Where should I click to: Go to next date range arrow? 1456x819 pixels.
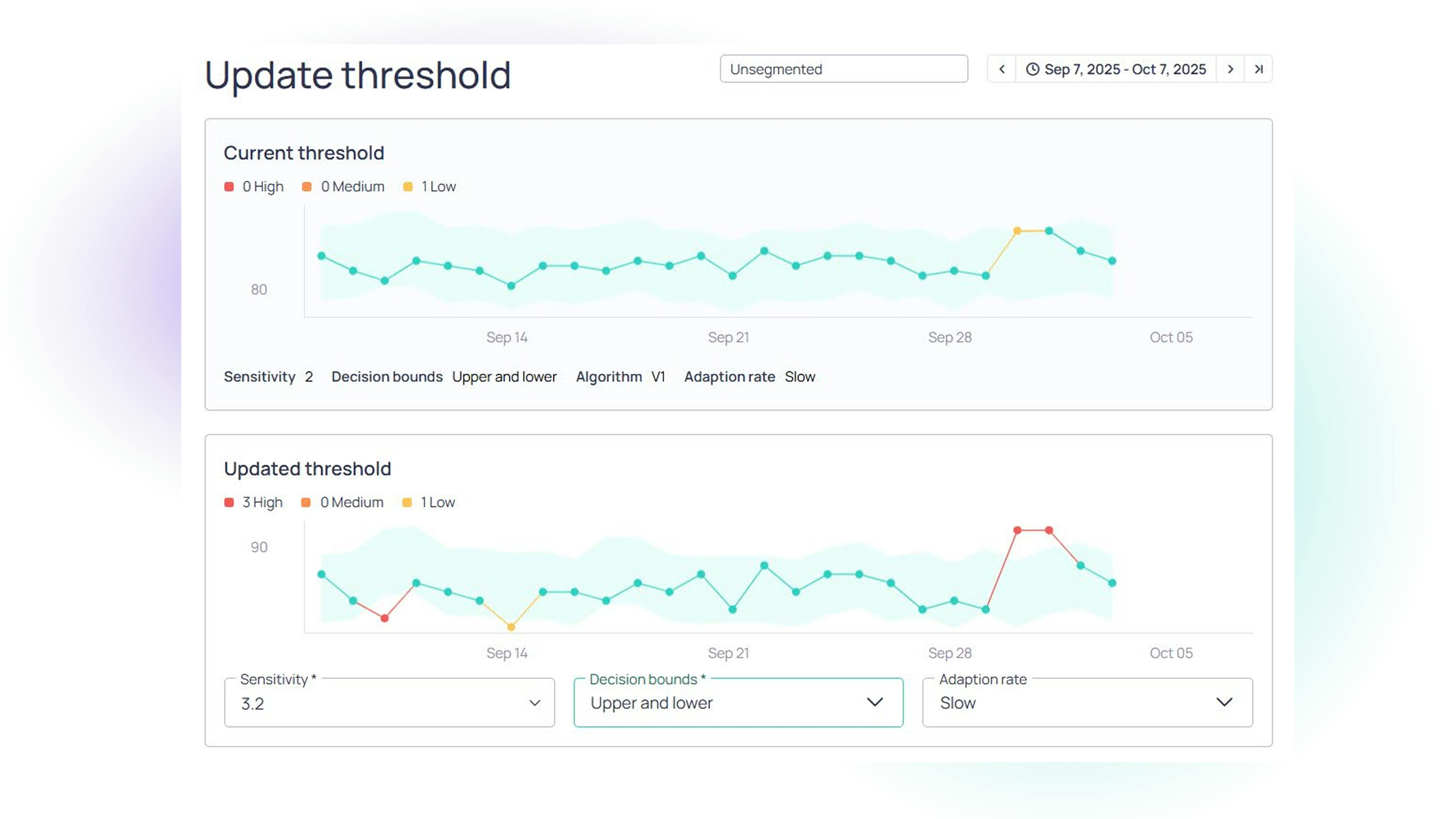click(x=1230, y=69)
